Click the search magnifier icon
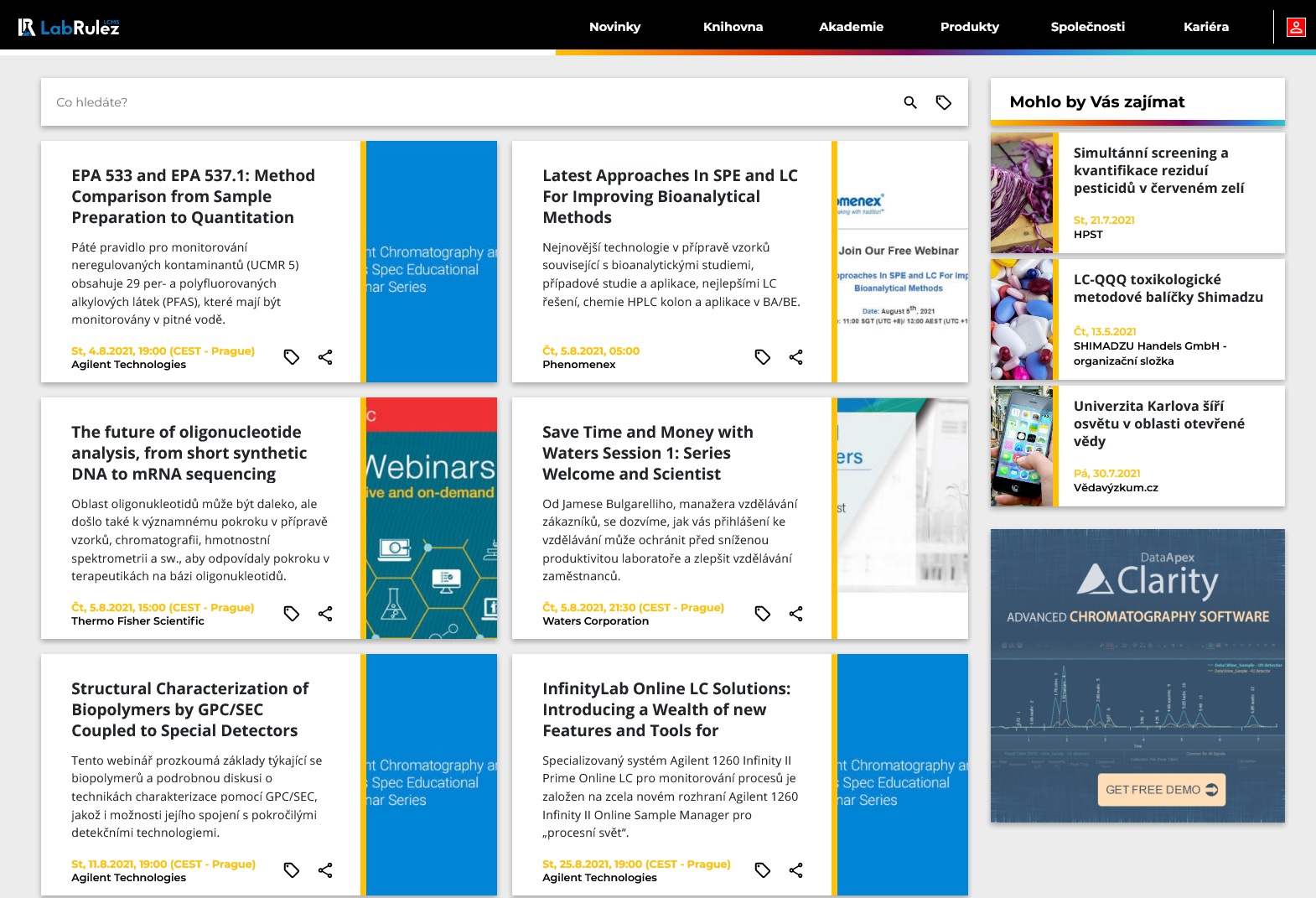Image resolution: width=1316 pixels, height=898 pixels. click(x=910, y=102)
